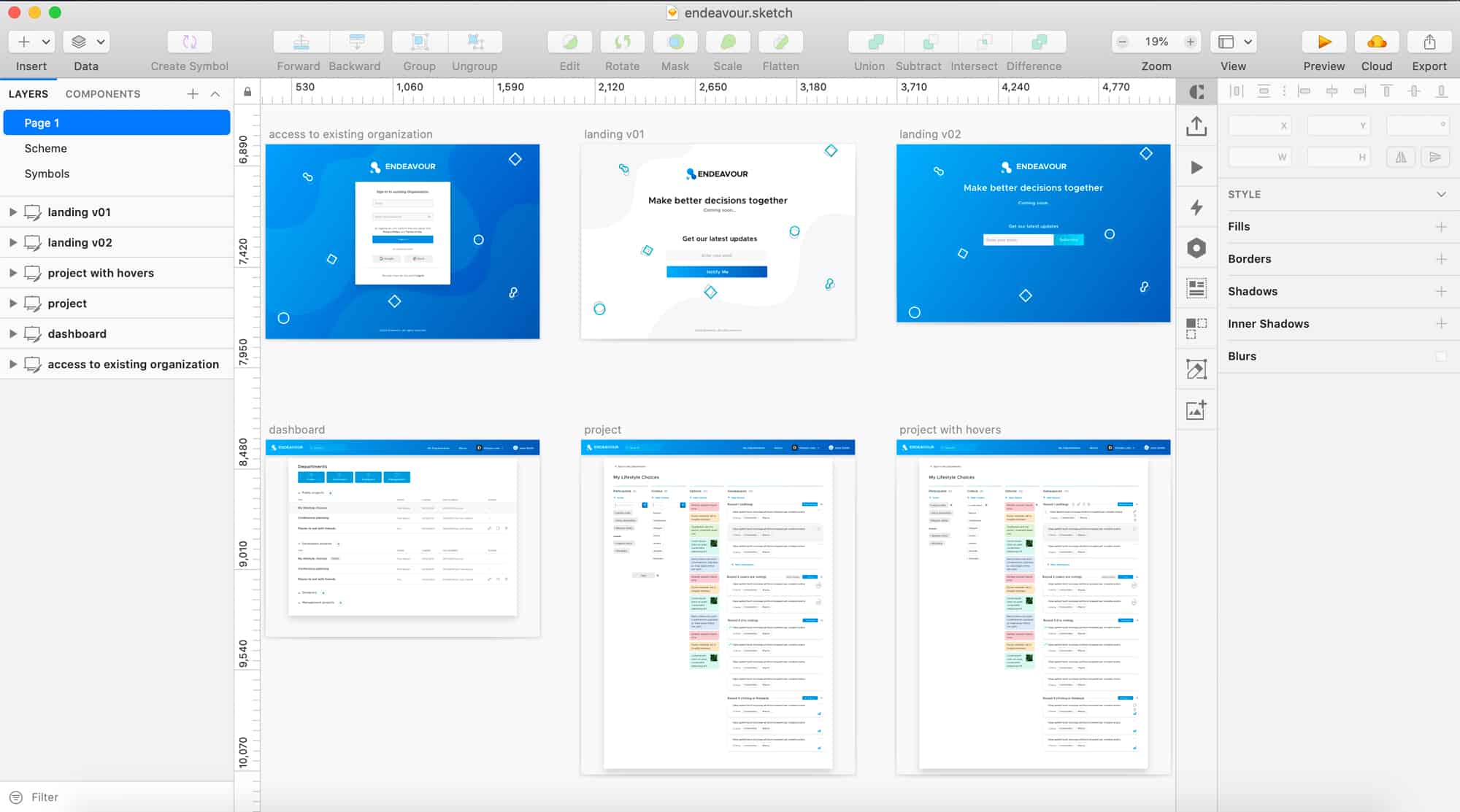This screenshot has height=812, width=1460.
Task: Click the Export share button
Action: pos(1429,42)
